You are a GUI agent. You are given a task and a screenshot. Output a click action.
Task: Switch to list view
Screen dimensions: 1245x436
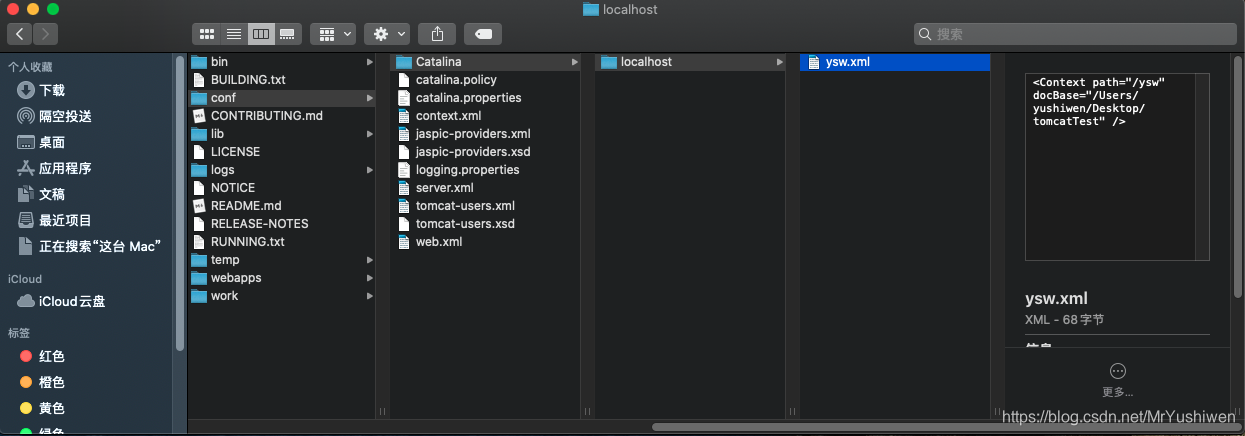tap(233, 34)
